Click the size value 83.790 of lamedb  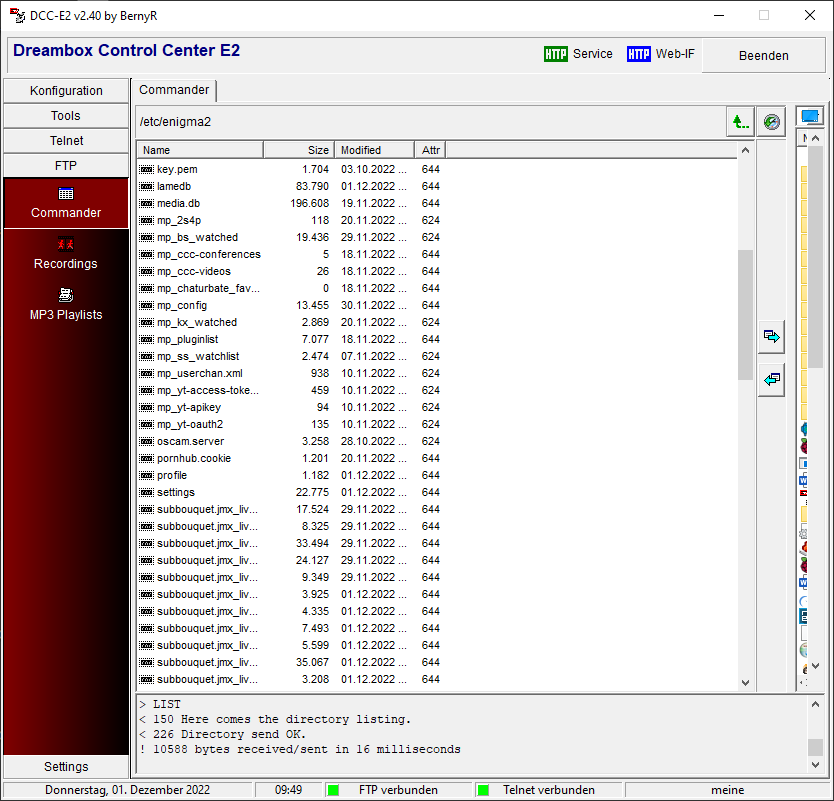tap(312, 186)
